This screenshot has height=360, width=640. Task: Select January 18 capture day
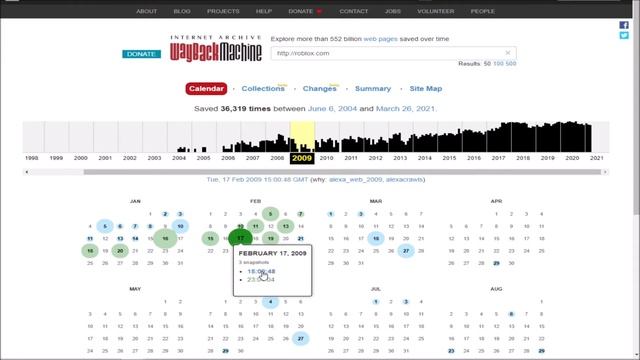[x=90, y=251]
